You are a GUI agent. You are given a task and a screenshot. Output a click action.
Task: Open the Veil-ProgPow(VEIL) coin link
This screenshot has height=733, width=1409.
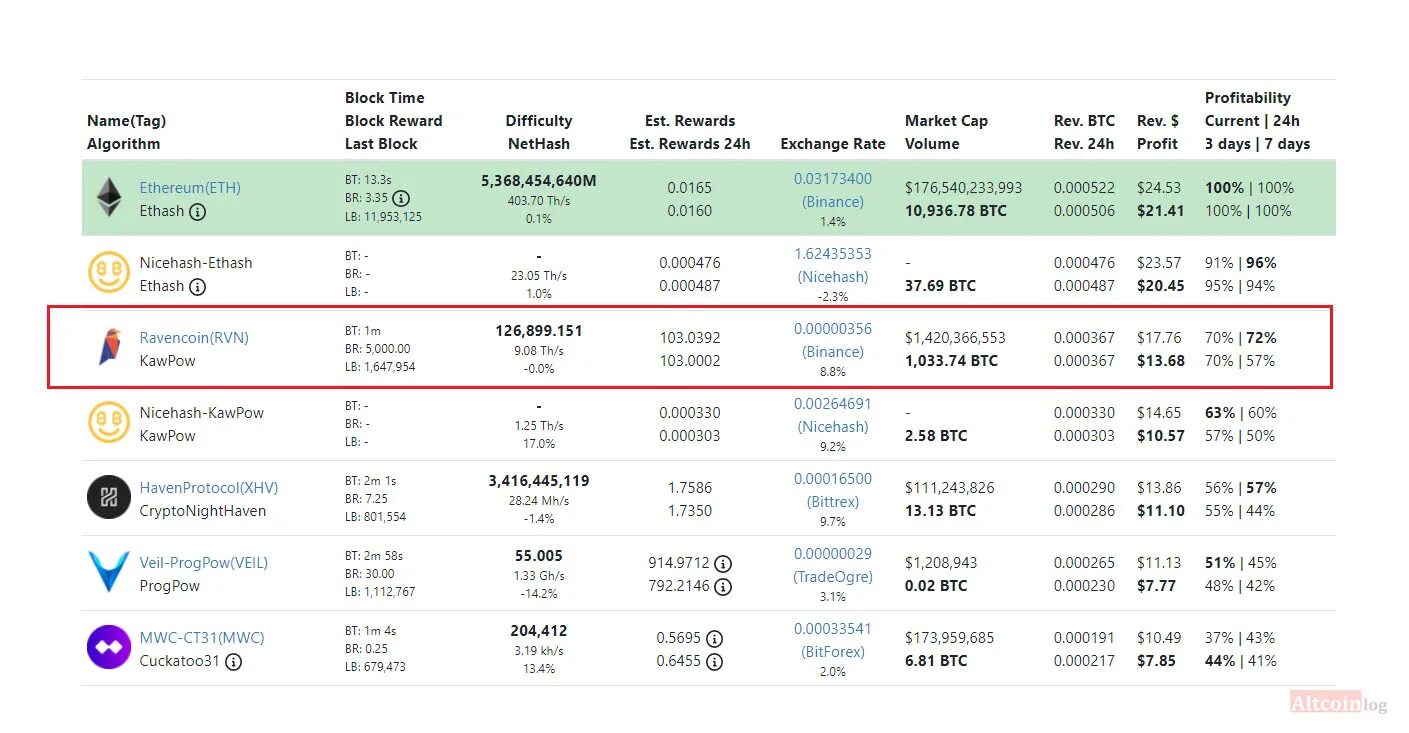click(x=204, y=563)
